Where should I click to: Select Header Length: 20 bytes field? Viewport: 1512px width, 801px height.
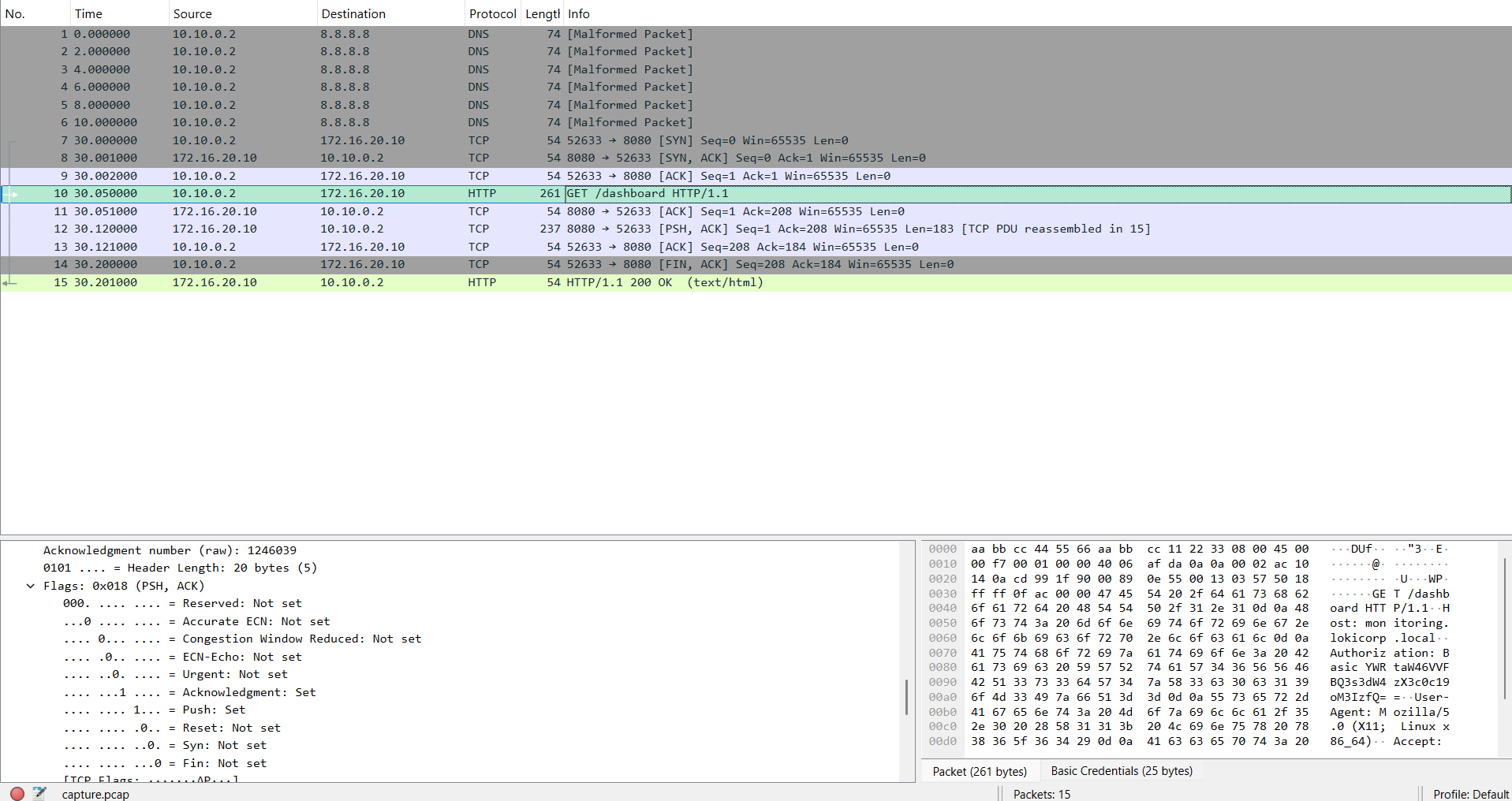tap(180, 568)
